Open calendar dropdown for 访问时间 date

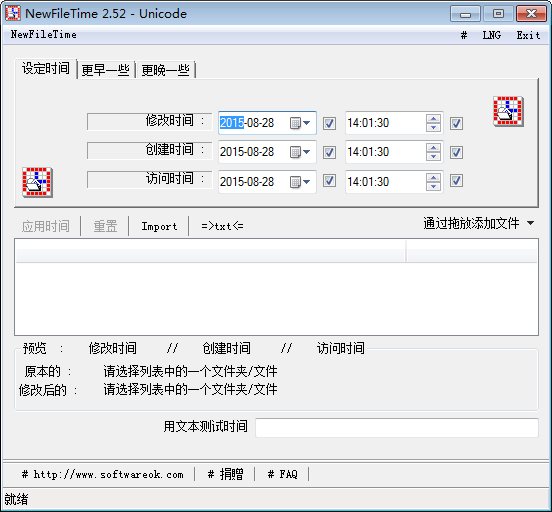pyautogui.click(x=300, y=182)
